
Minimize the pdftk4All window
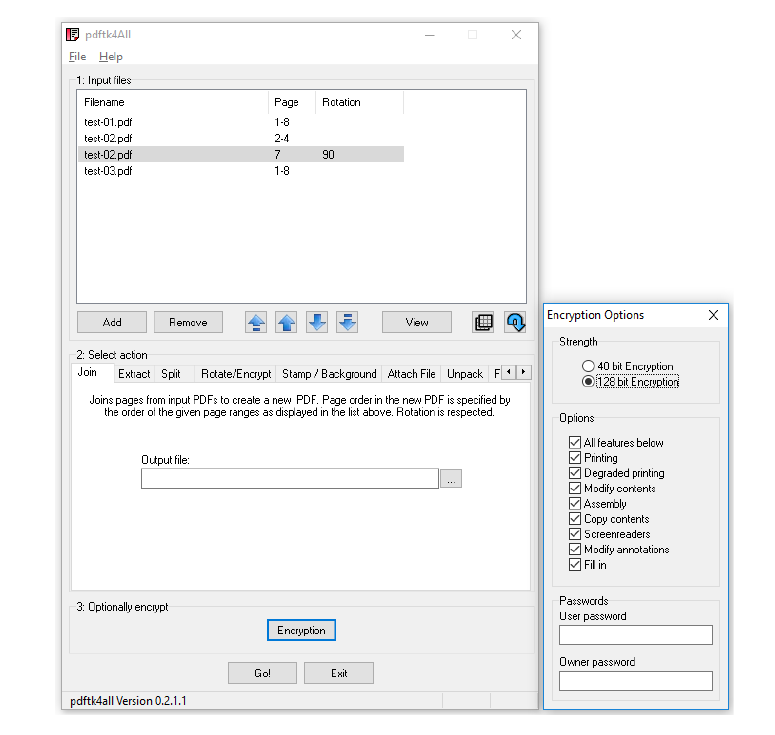(430, 35)
